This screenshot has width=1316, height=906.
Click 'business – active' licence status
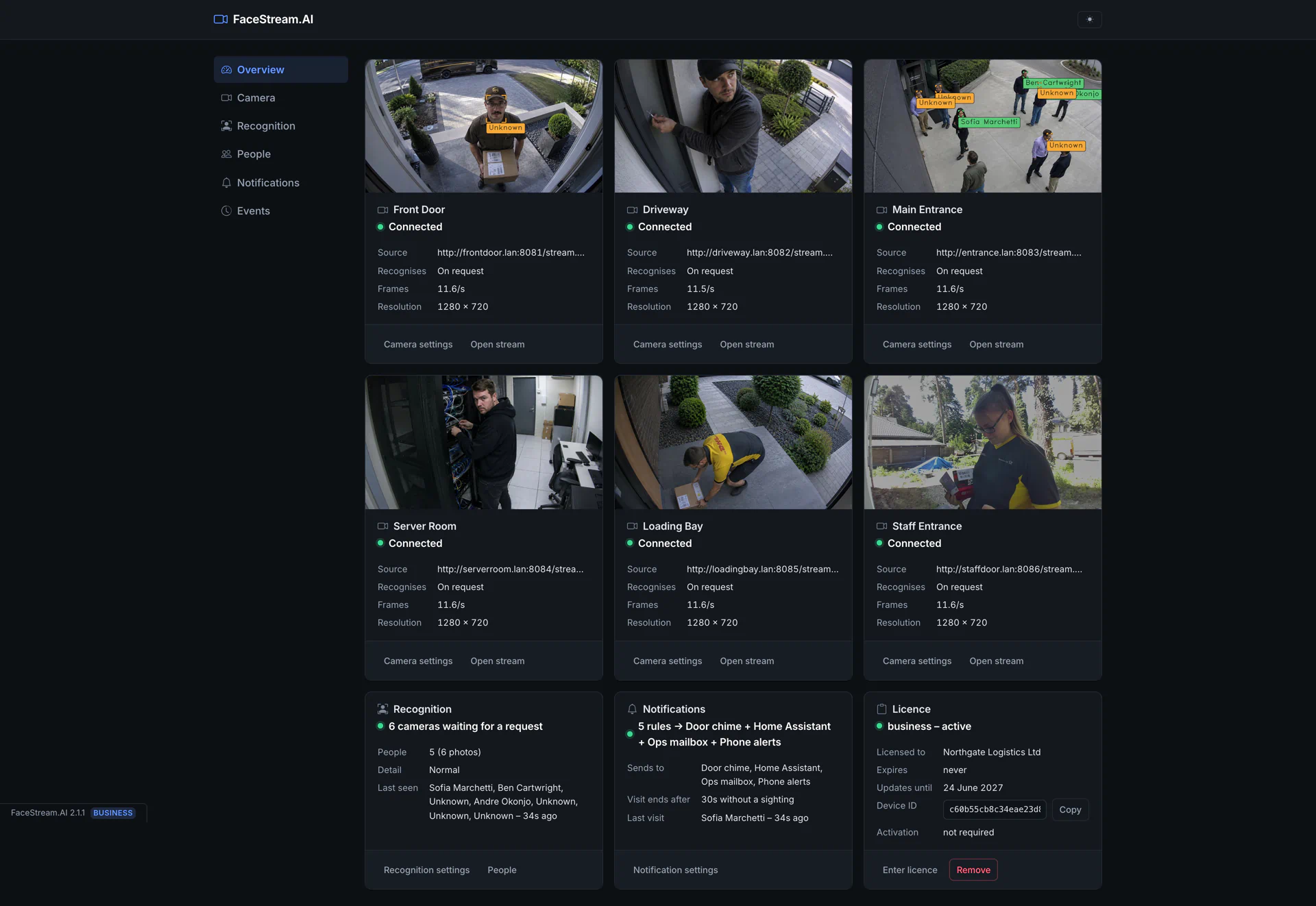click(929, 726)
